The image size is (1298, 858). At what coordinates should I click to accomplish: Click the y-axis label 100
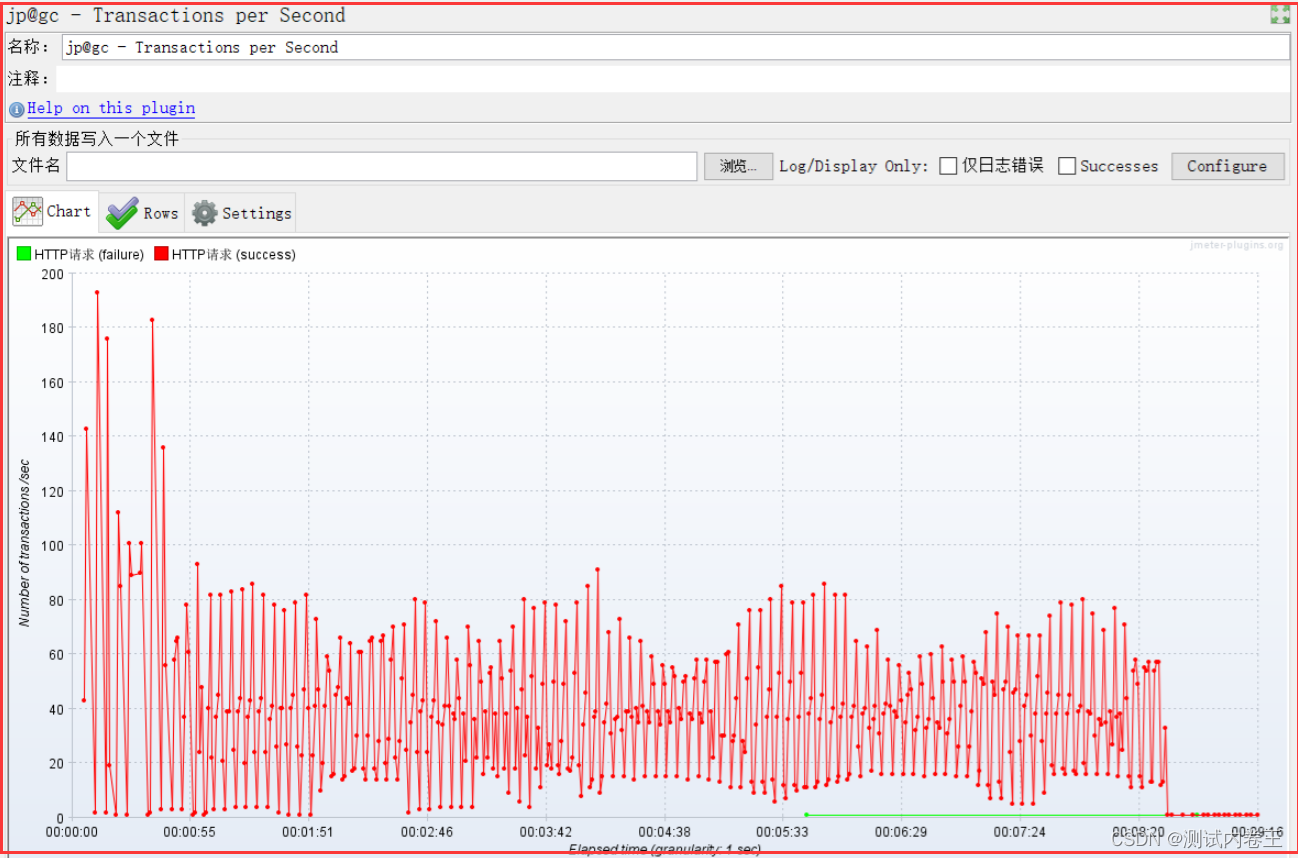pyautogui.click(x=53, y=546)
